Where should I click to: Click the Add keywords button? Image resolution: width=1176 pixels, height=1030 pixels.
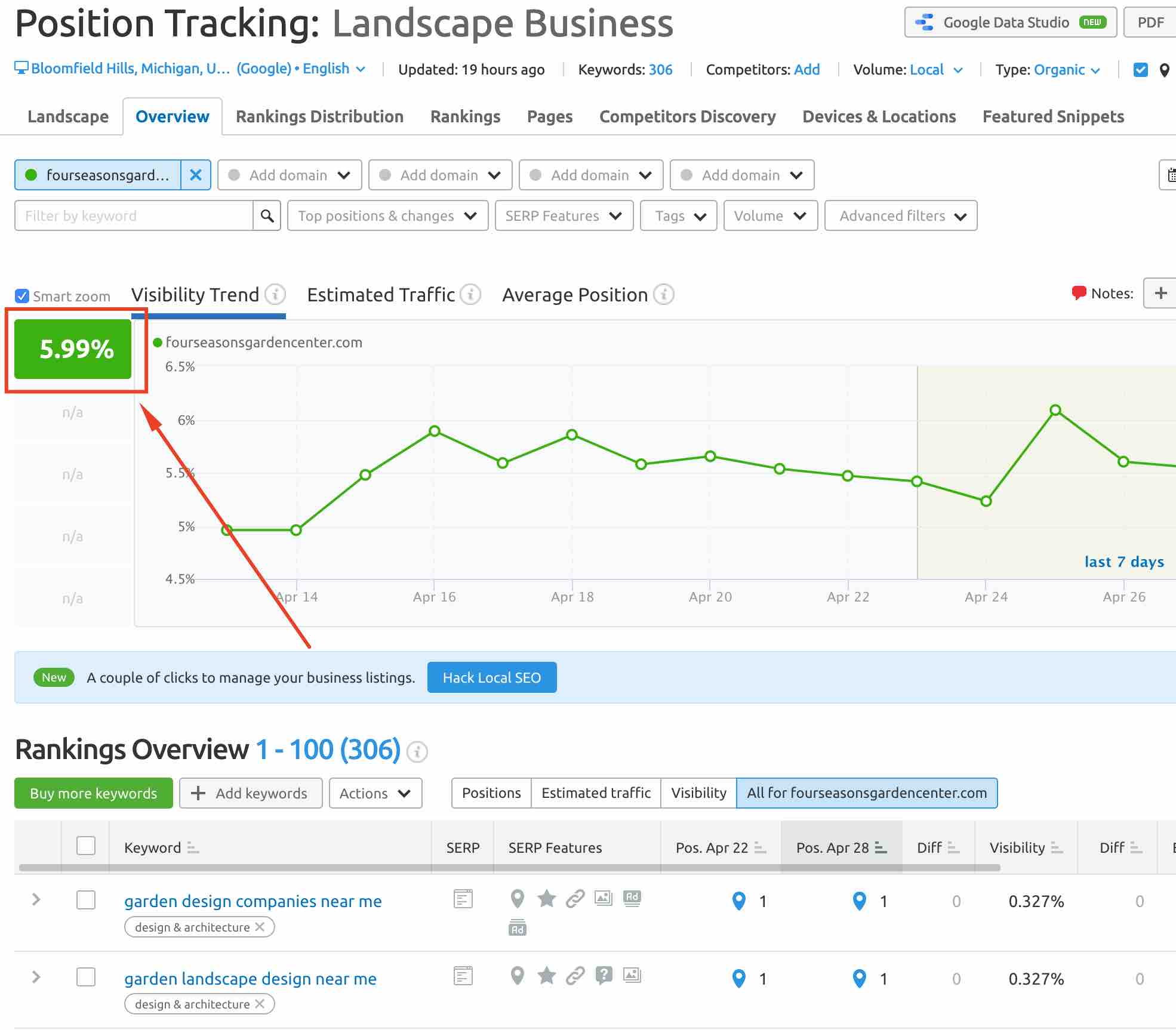click(x=251, y=793)
